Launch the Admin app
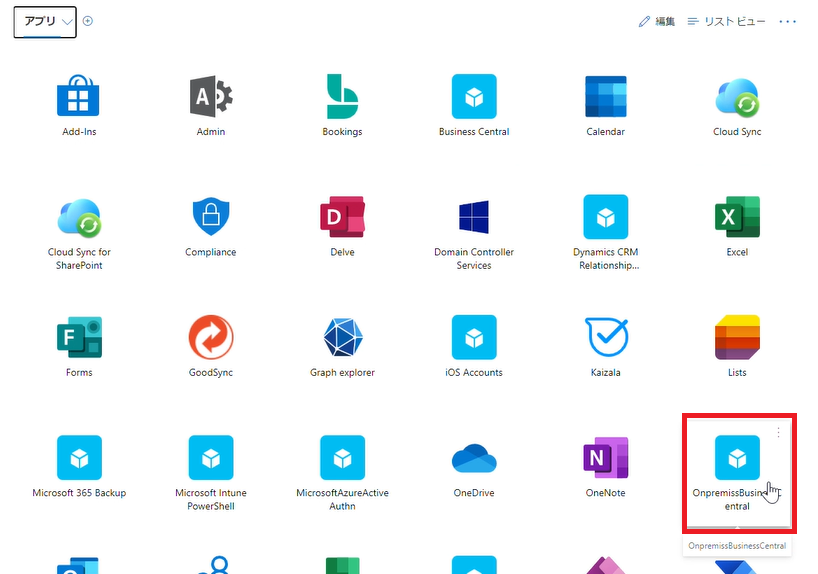The width and height of the screenshot is (818, 574). pyautogui.click(x=211, y=96)
